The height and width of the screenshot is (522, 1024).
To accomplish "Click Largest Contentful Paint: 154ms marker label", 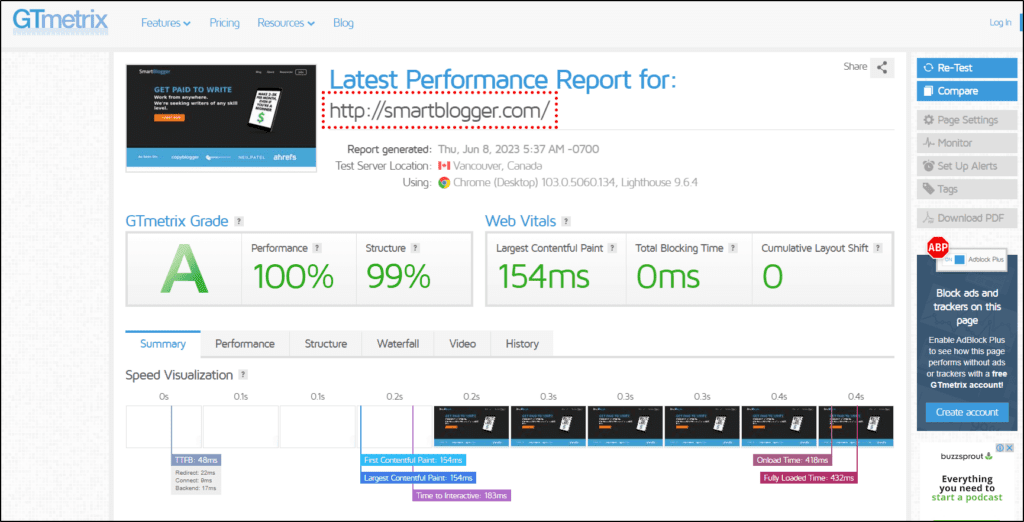I will 419,478.
